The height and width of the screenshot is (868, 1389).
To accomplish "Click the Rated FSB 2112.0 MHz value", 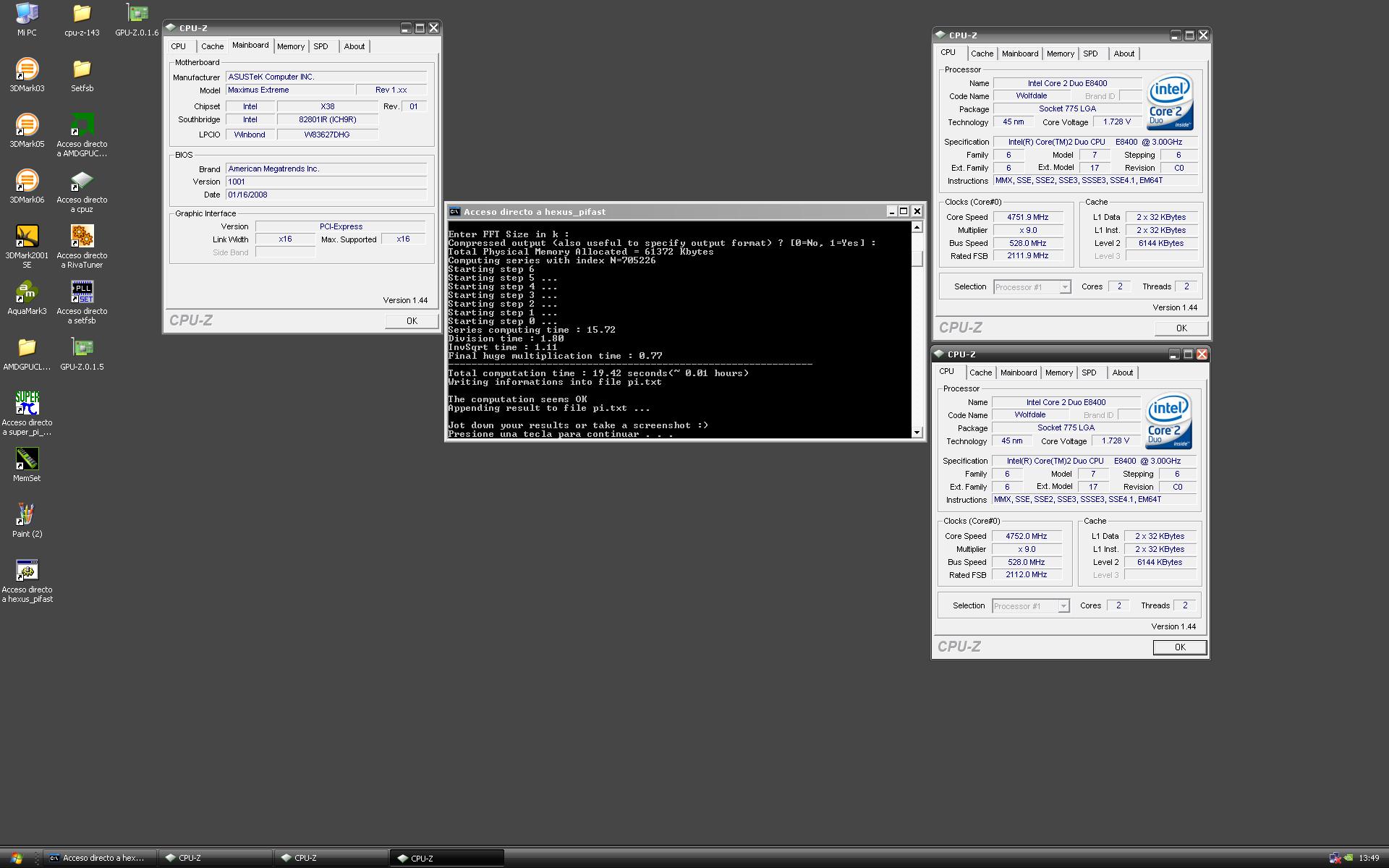I will click(x=1026, y=574).
